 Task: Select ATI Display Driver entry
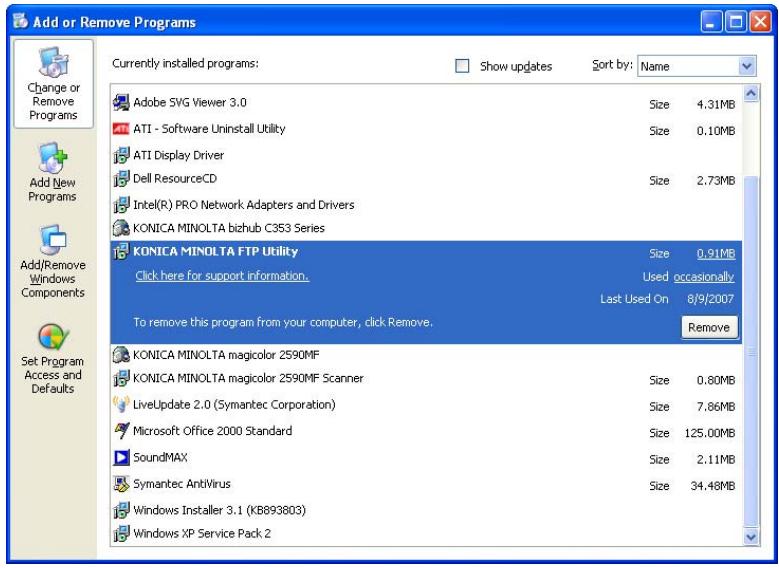click(x=426, y=155)
